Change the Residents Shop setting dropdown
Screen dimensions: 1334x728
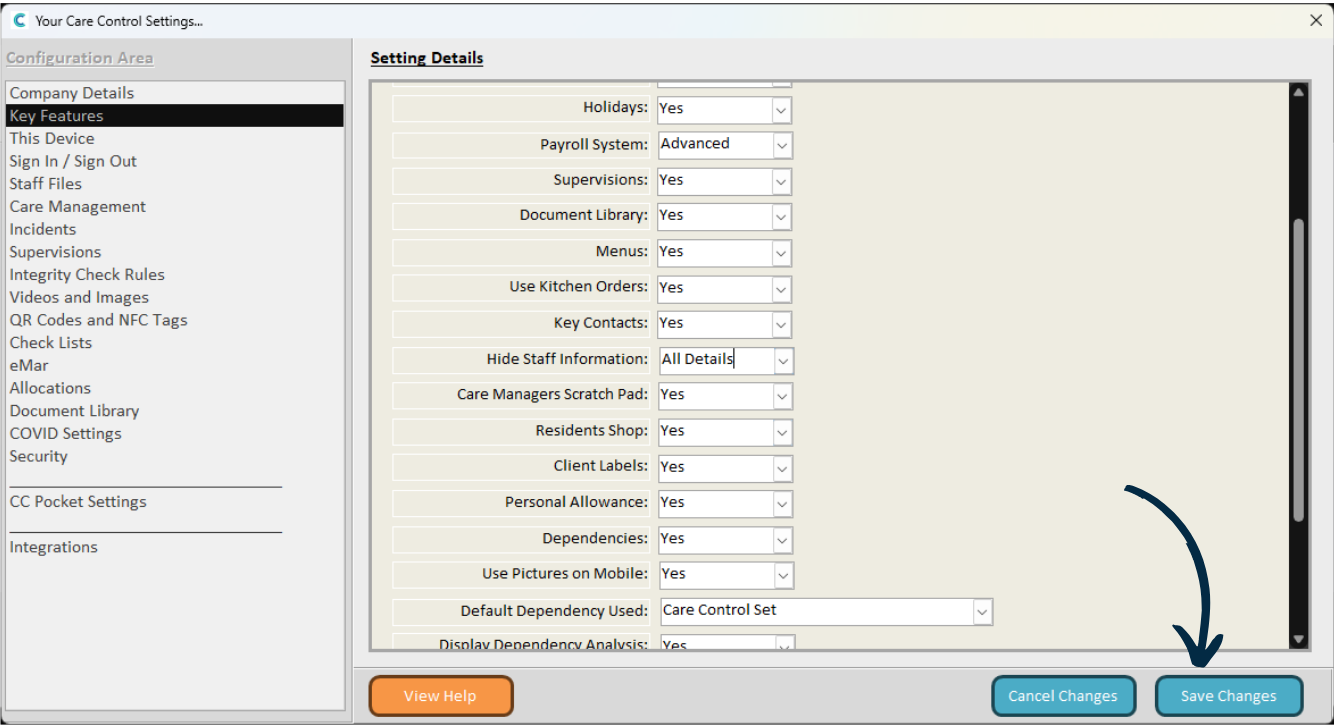[x=781, y=431]
